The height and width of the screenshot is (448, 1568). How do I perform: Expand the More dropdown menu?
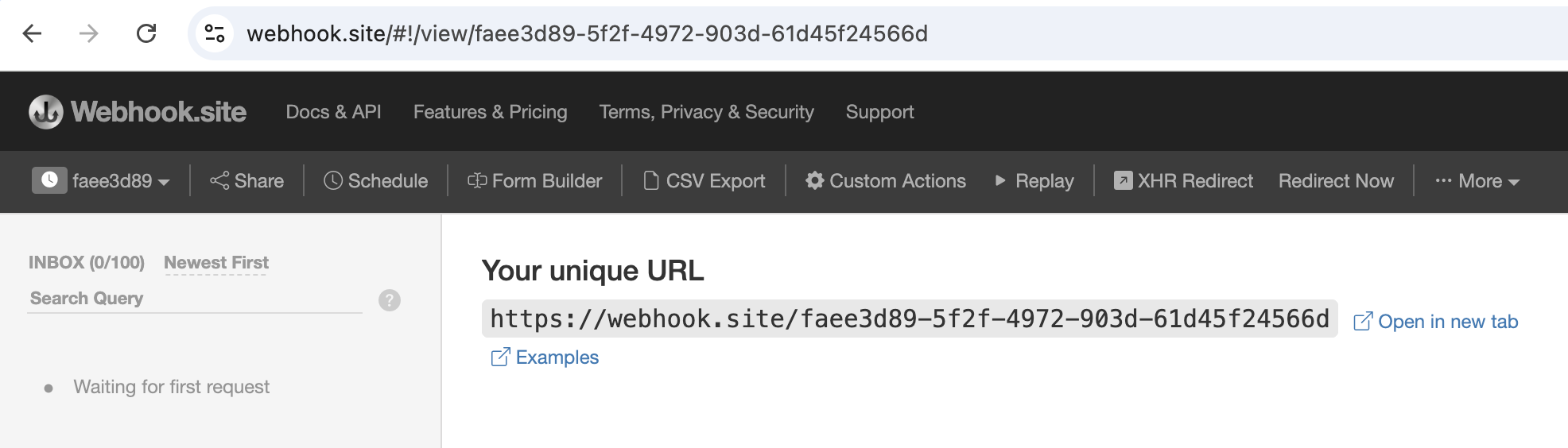click(x=1477, y=181)
